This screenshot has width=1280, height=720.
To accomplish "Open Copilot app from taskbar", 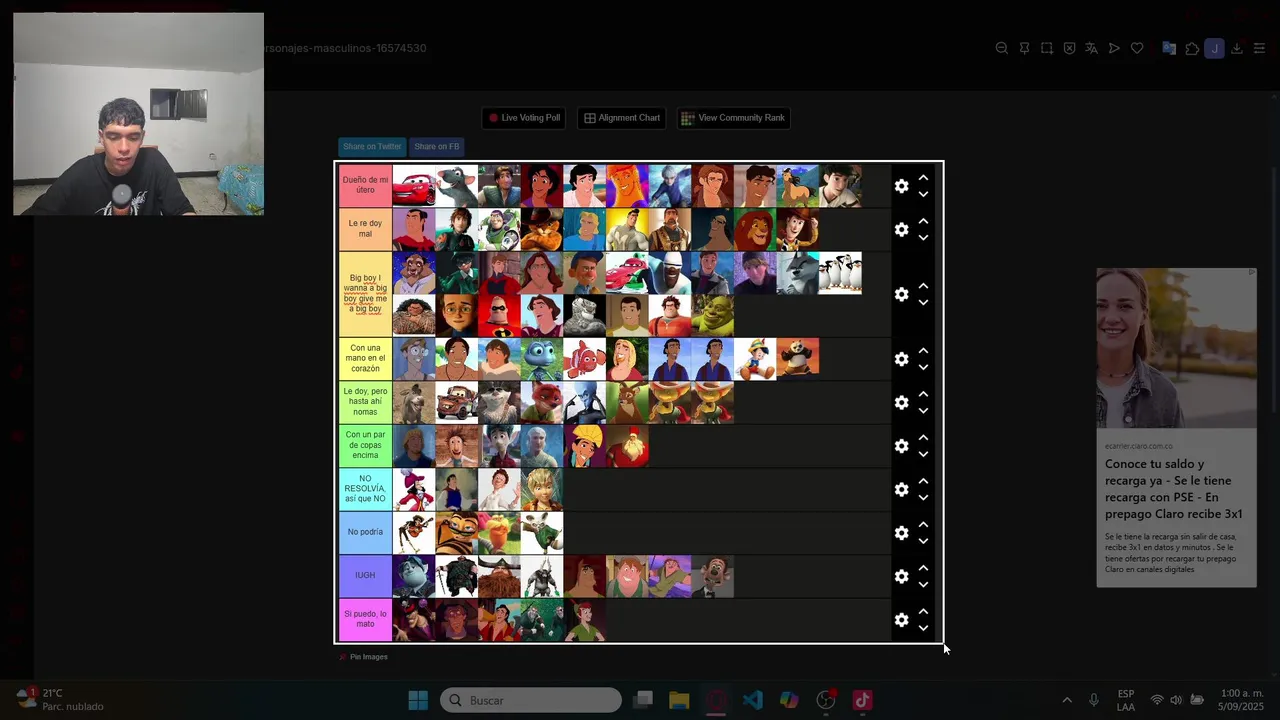I will coord(789,700).
